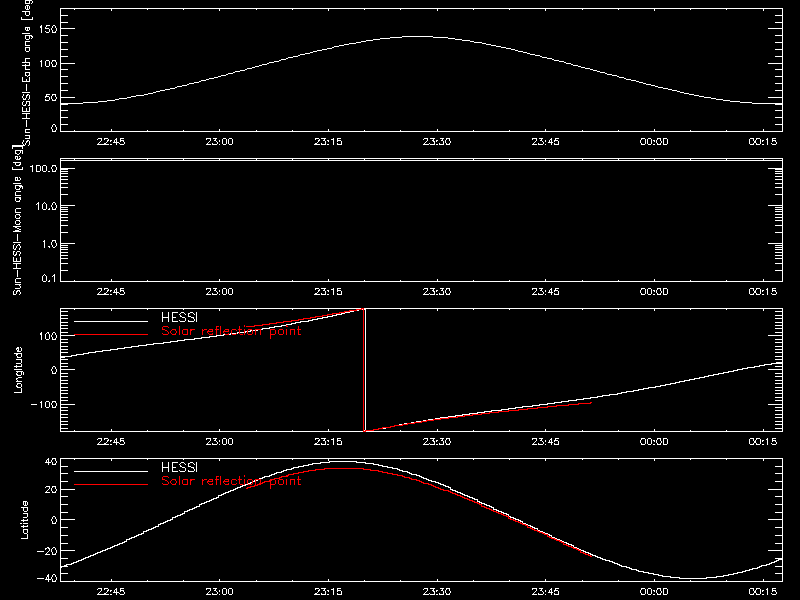Select 00:15 time label under Earth angle plot

click(x=763, y=142)
